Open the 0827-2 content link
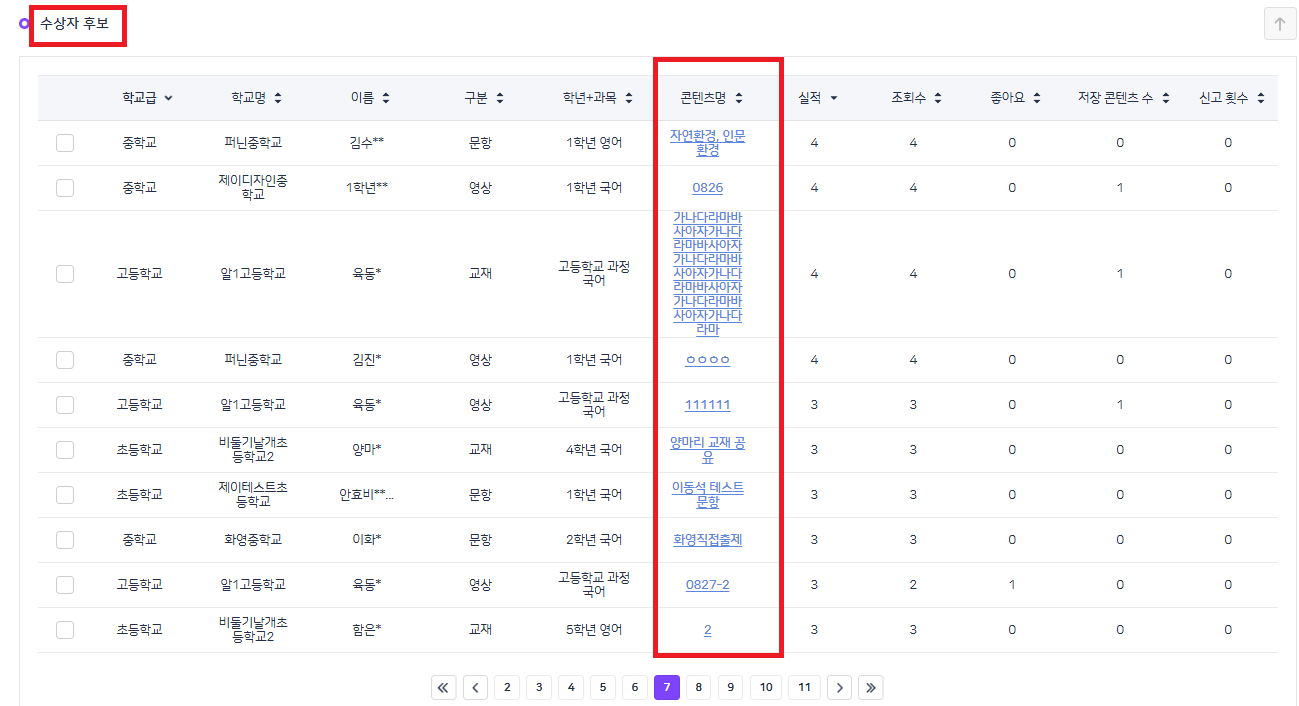The height and width of the screenshot is (706, 1299). pyautogui.click(x=707, y=585)
